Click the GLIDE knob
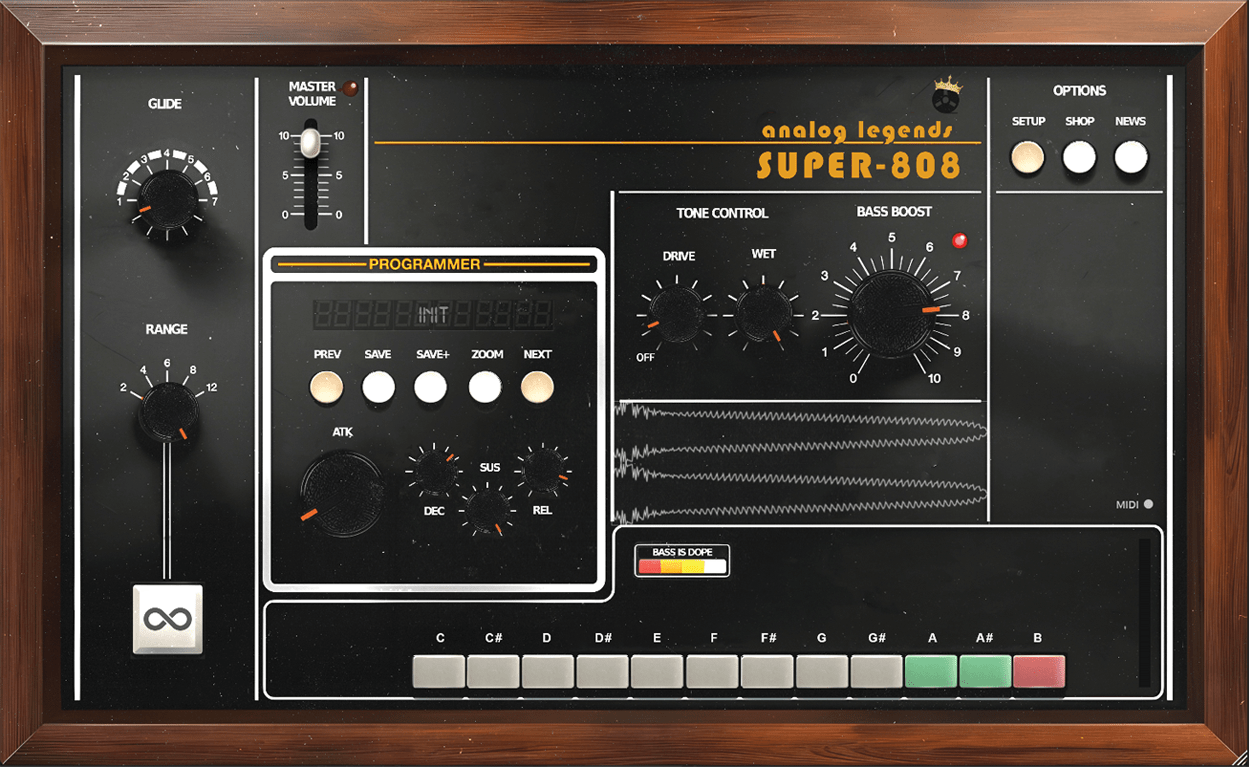Screen dimensions: 1249x767 (168, 199)
